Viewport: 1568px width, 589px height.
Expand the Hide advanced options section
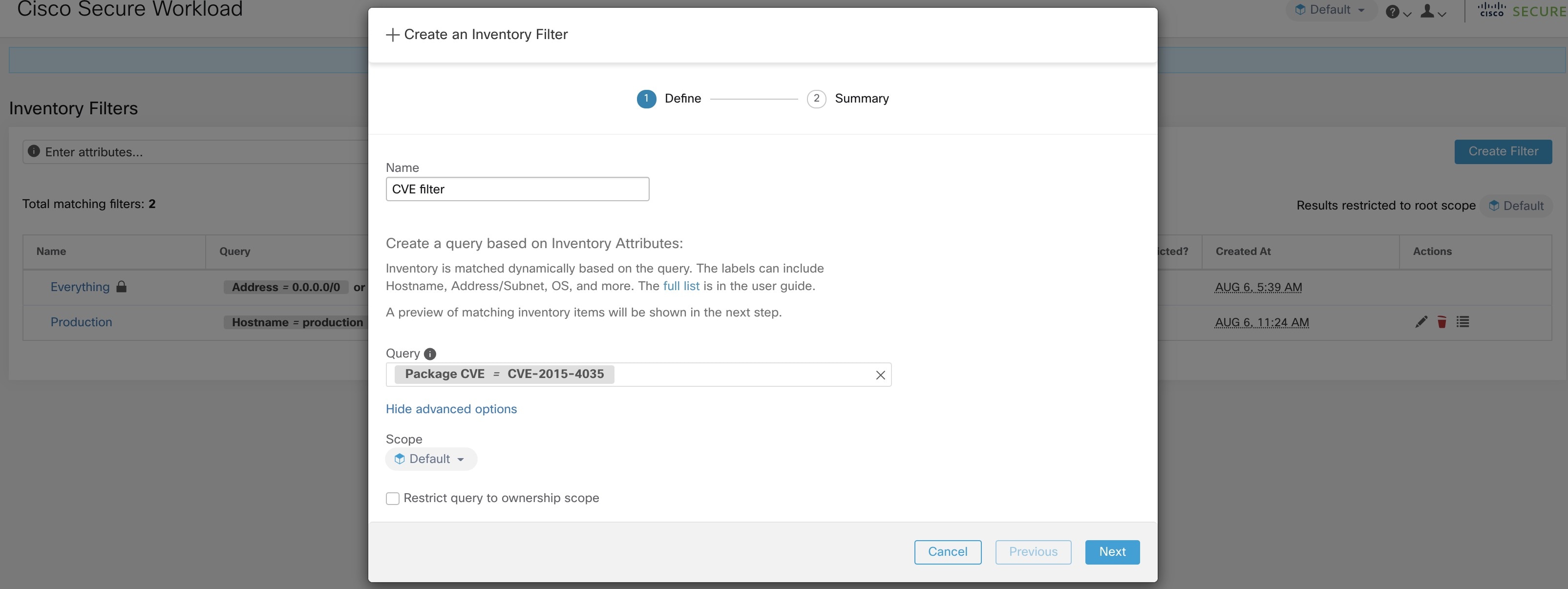click(x=450, y=409)
